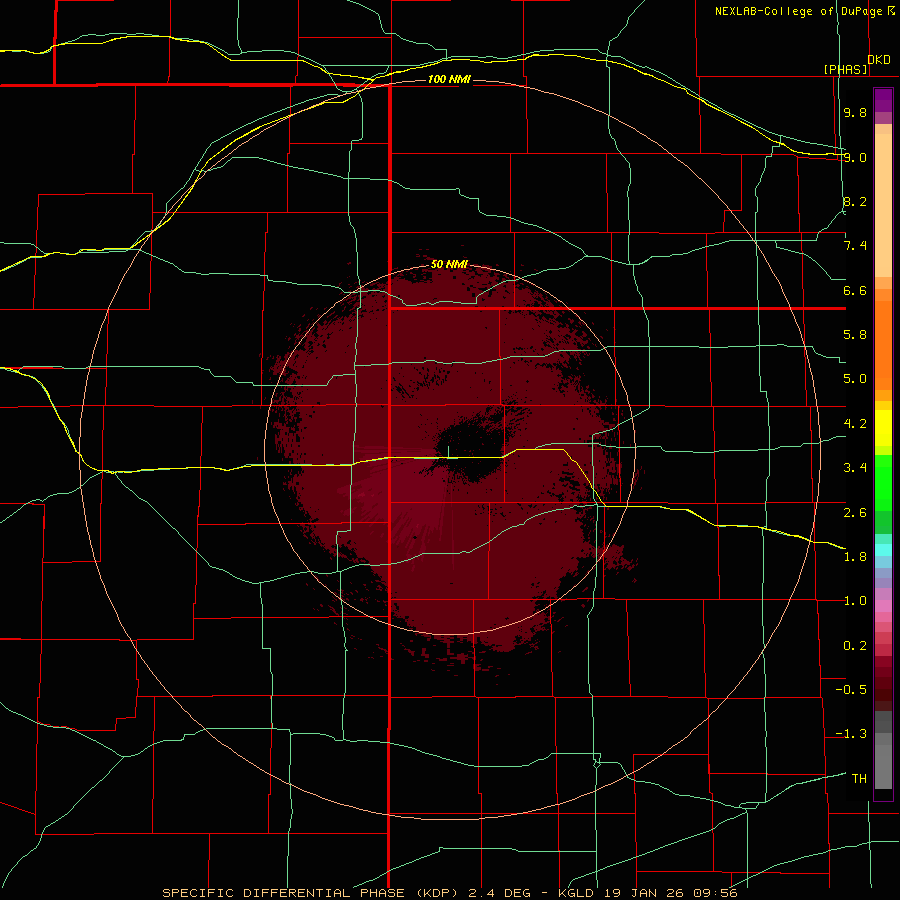Select the 8.2 scale value
900x900 pixels.
855,201
